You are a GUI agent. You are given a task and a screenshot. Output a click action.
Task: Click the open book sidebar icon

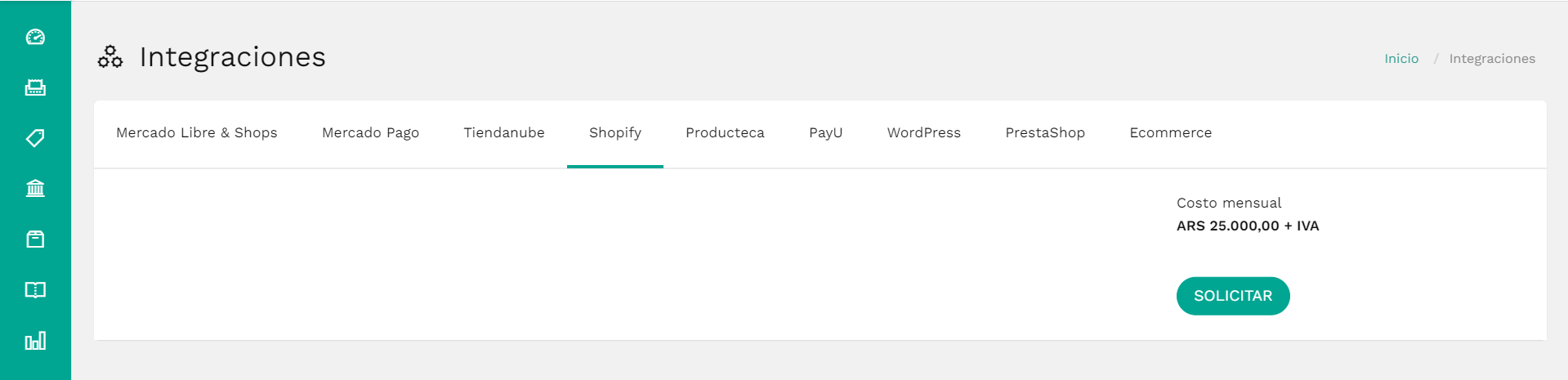point(35,290)
